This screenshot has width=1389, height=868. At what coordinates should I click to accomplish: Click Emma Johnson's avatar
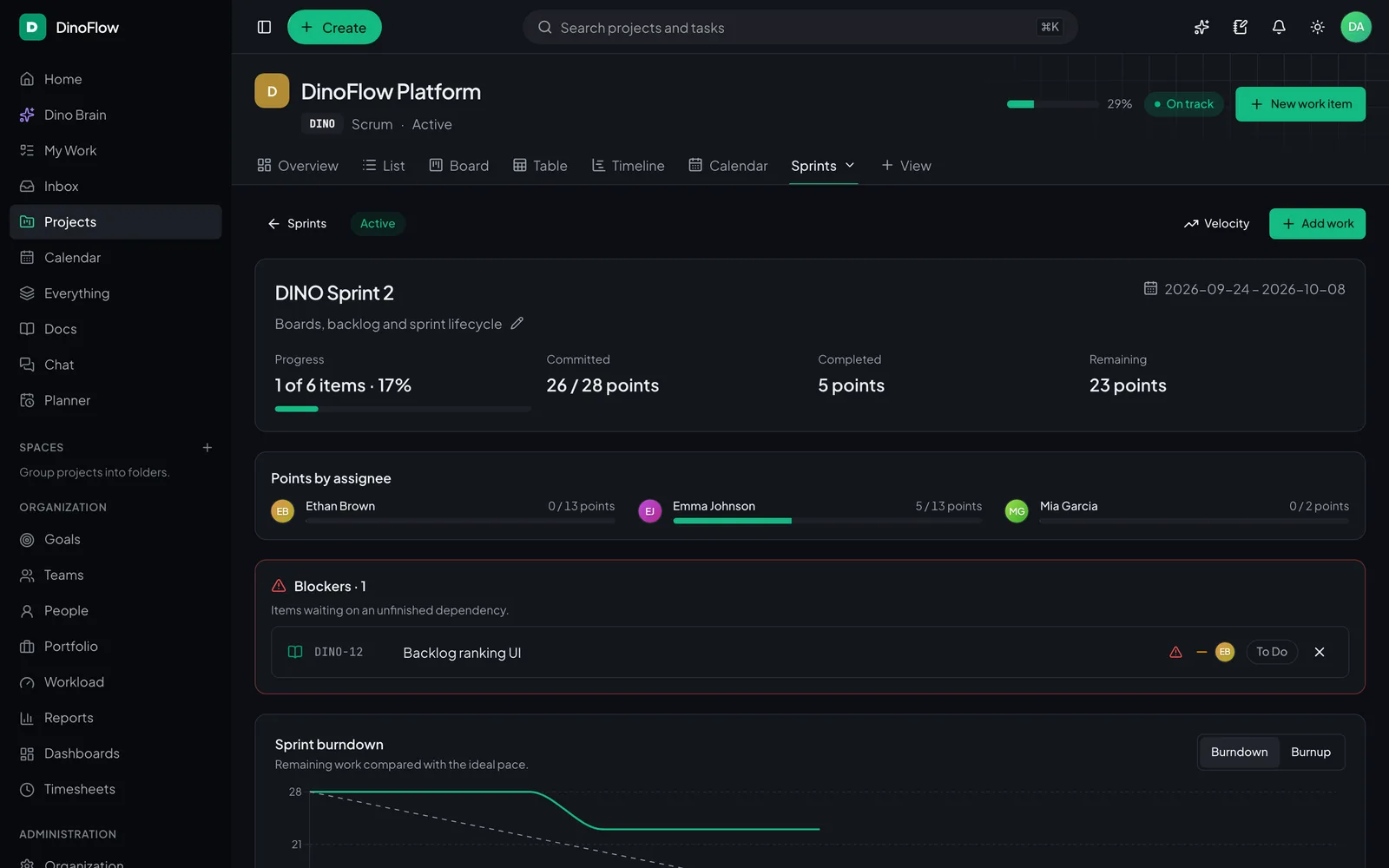tap(649, 511)
